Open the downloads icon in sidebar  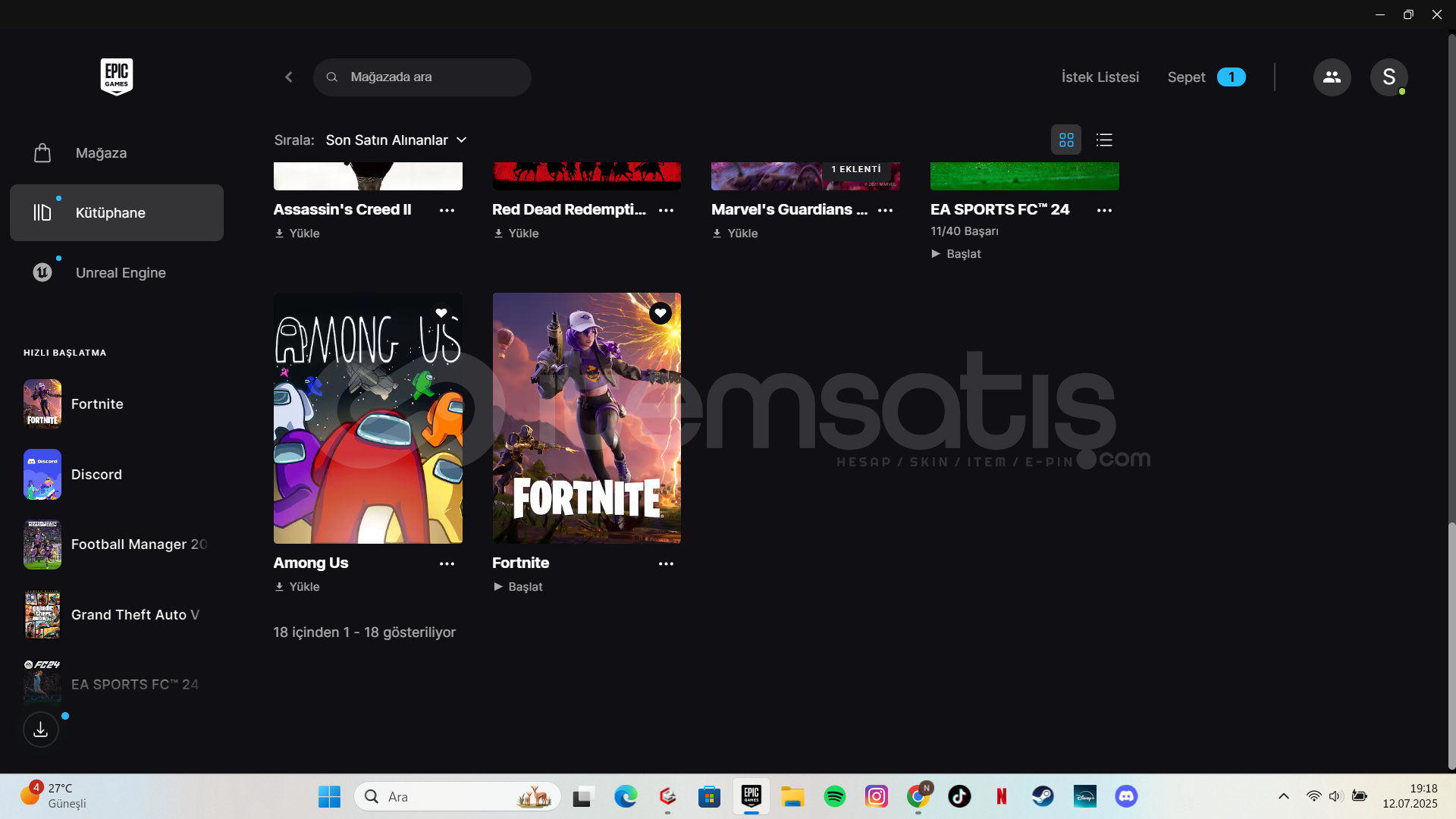click(41, 730)
